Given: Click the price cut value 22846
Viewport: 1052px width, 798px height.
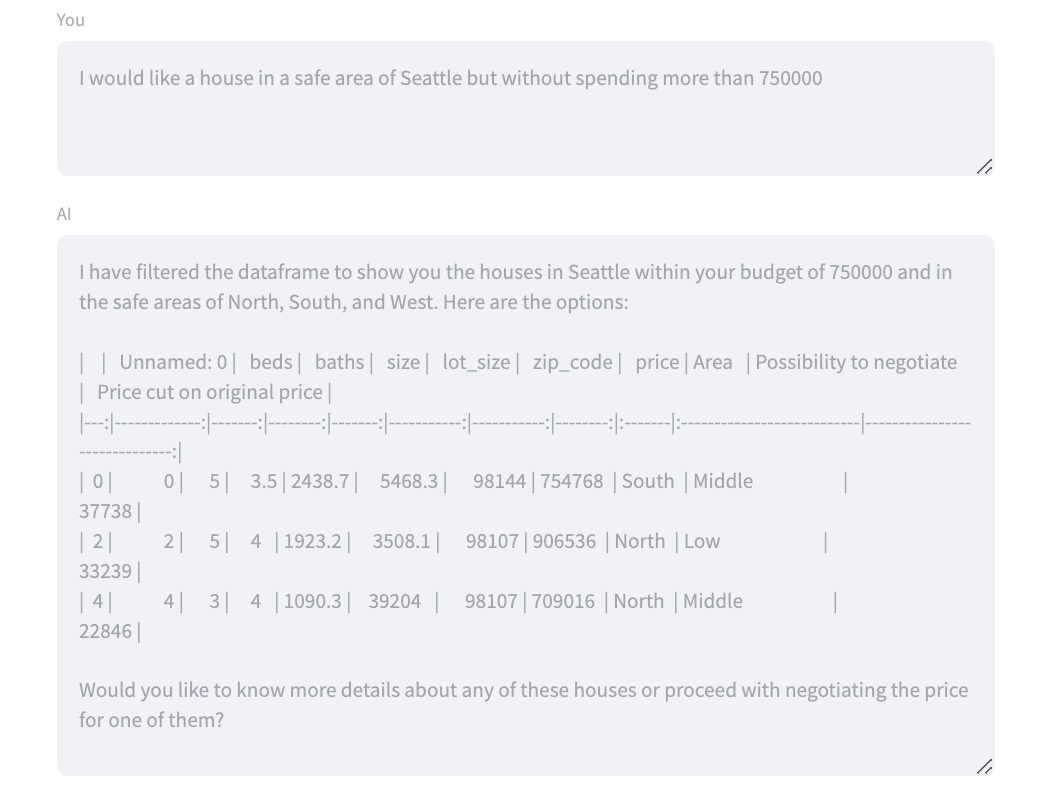Looking at the screenshot, I should pyautogui.click(x=105, y=631).
